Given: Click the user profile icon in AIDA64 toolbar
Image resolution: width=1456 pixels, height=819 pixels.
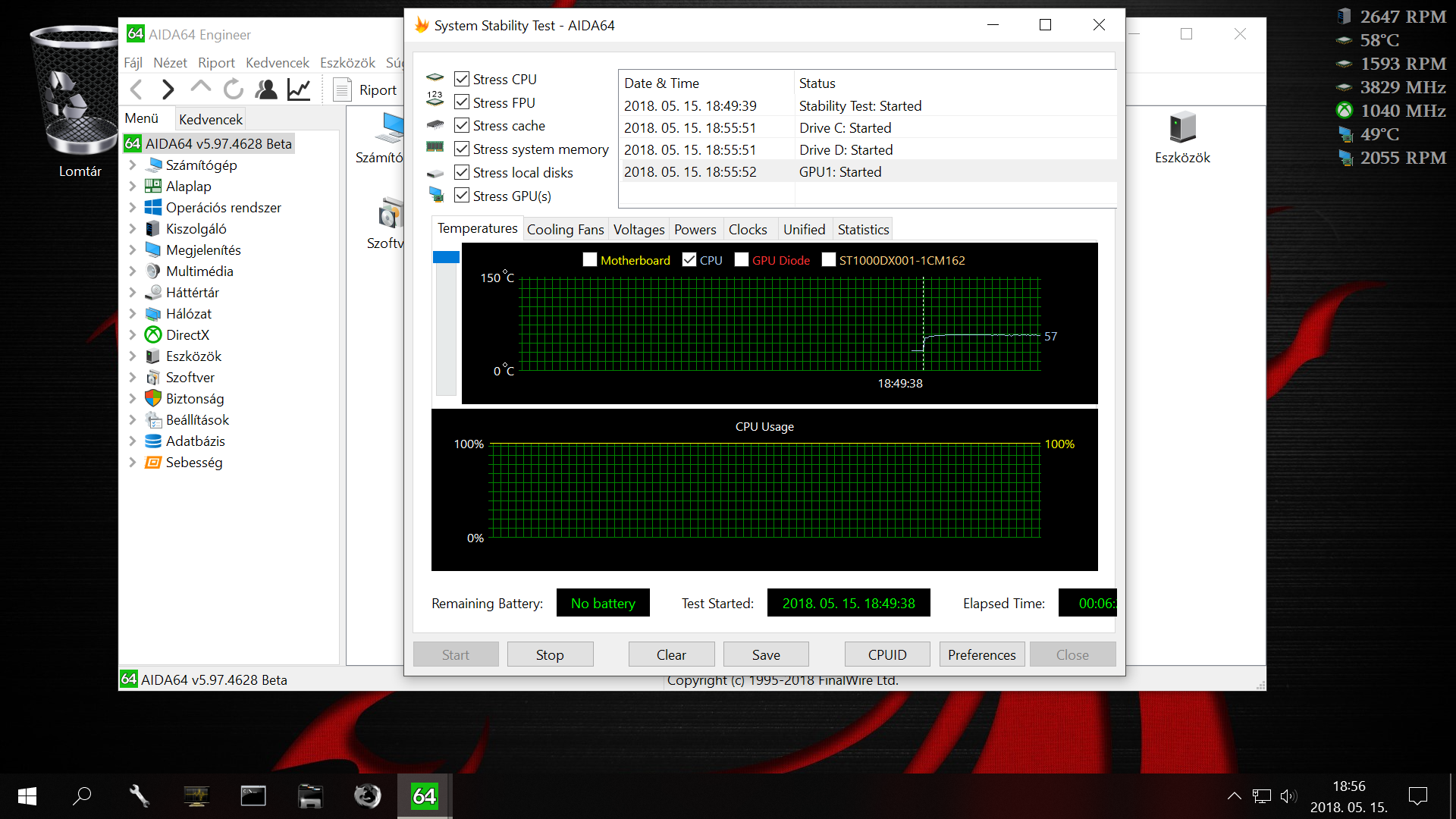Looking at the screenshot, I should pyautogui.click(x=266, y=89).
